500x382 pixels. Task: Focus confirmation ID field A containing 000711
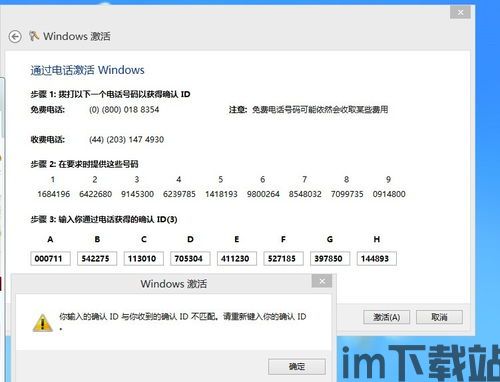click(50, 258)
